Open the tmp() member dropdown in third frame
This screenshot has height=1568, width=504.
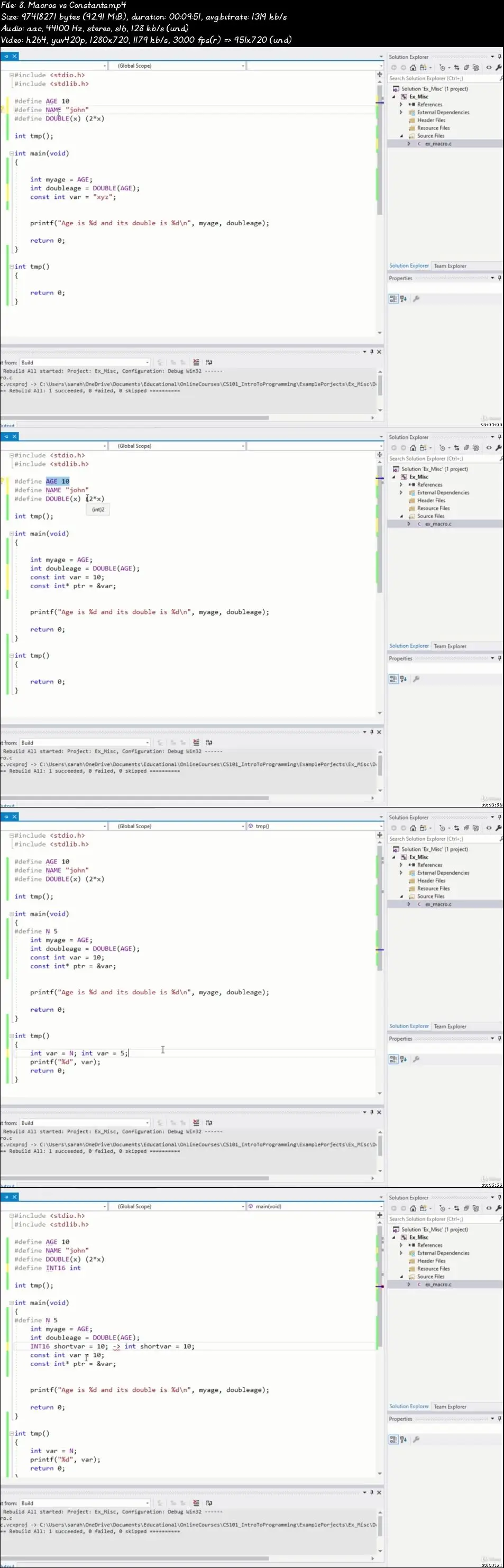coord(314,826)
